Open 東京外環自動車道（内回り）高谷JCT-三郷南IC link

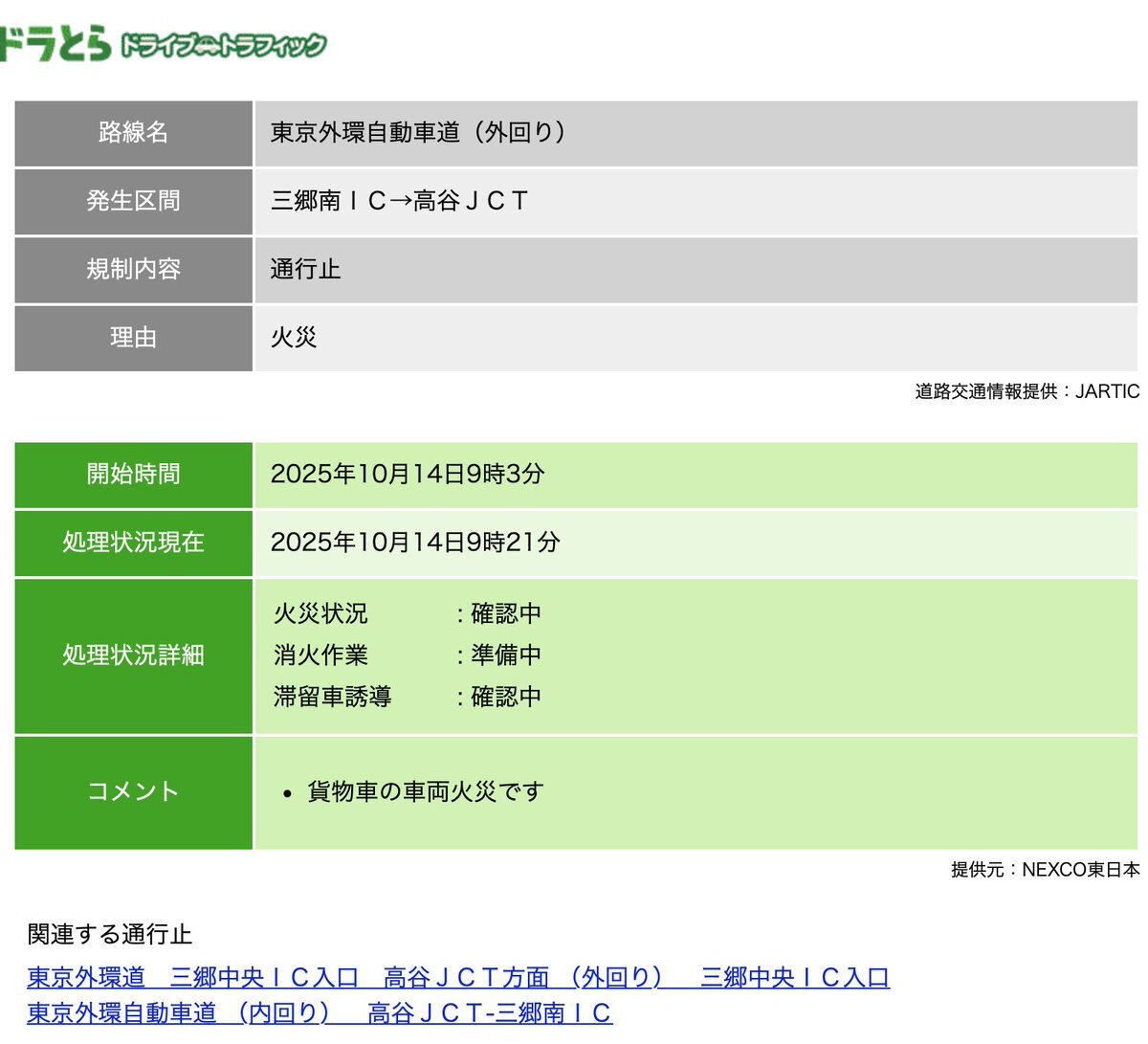(320, 1012)
